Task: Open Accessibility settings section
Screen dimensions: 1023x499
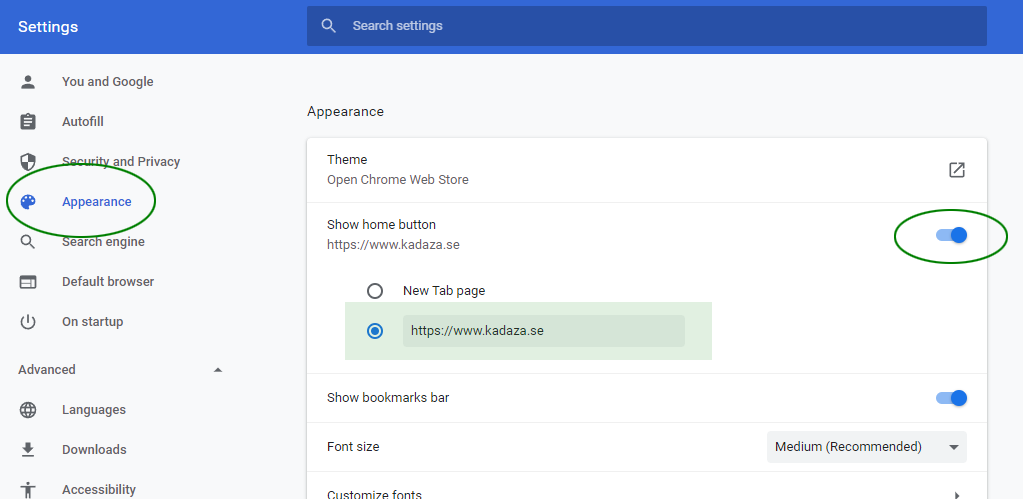Action: (x=99, y=489)
